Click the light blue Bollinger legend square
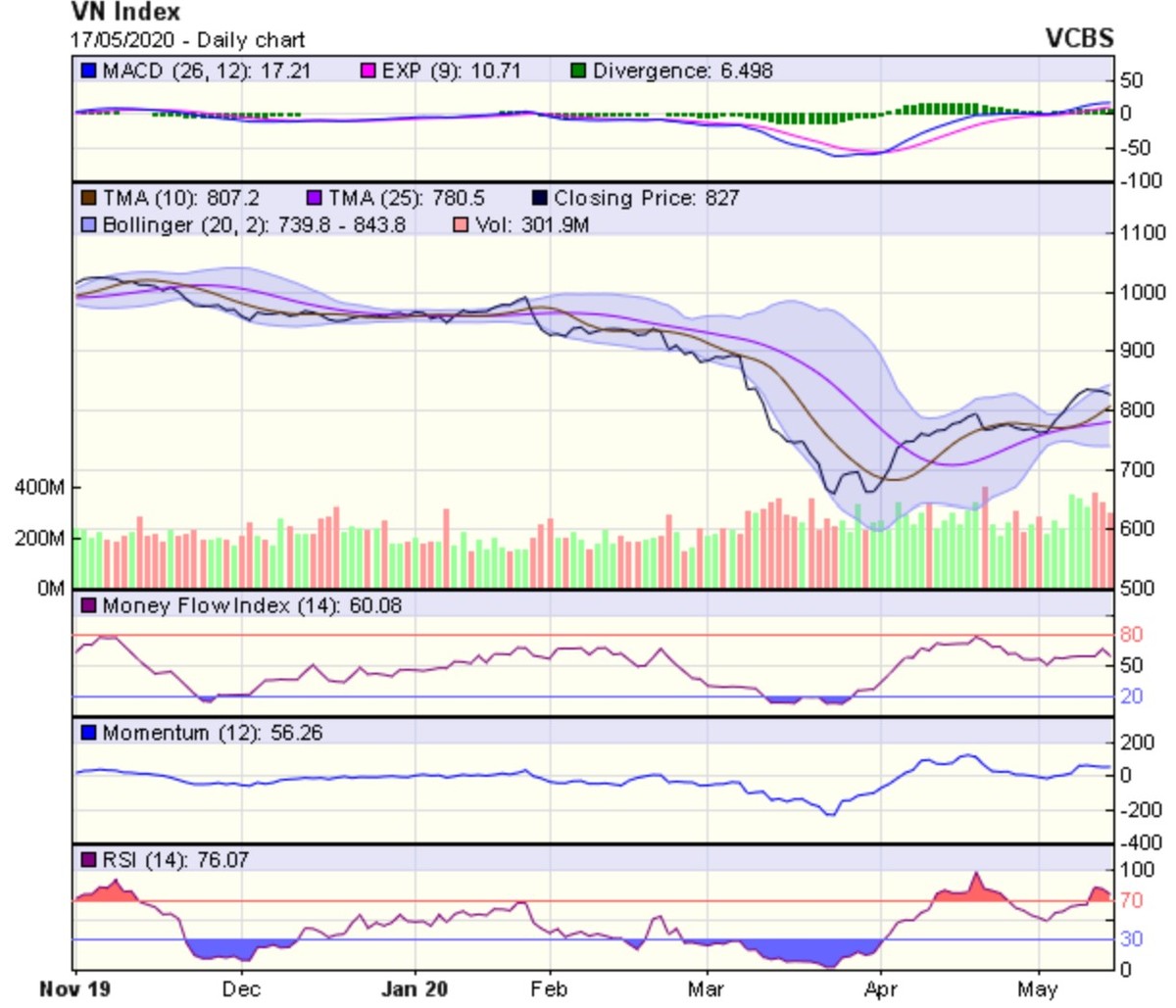Viewport: 1176px width, 1008px height. tap(89, 225)
